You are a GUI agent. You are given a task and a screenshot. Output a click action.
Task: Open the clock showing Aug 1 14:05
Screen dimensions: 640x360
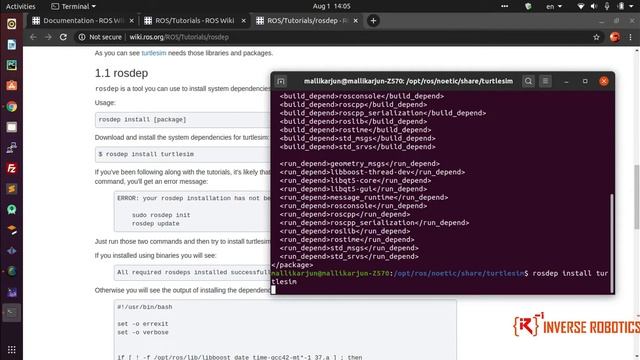click(x=331, y=6)
